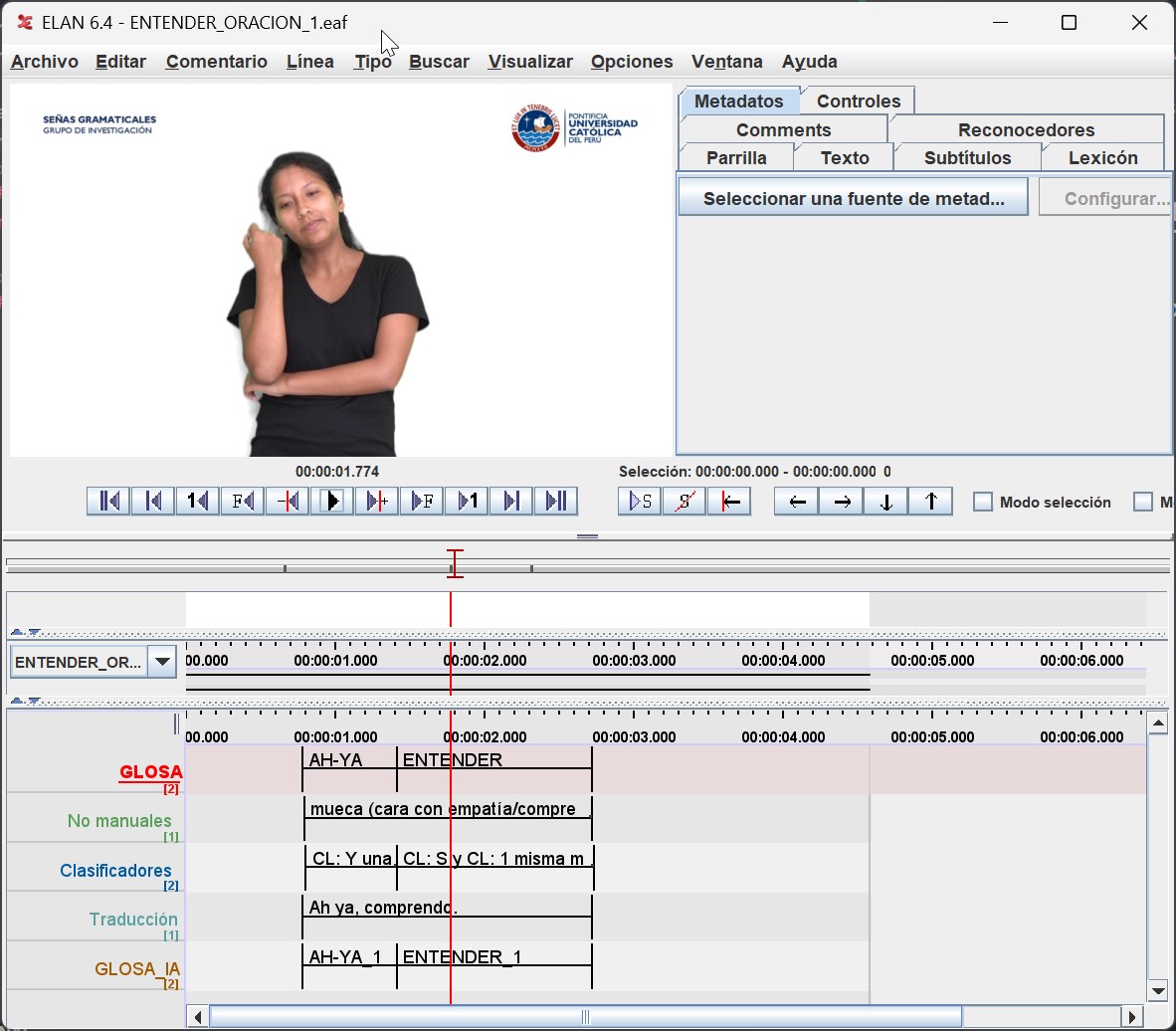
Task: Switch to the Subtítulos tab
Action: click(965, 157)
